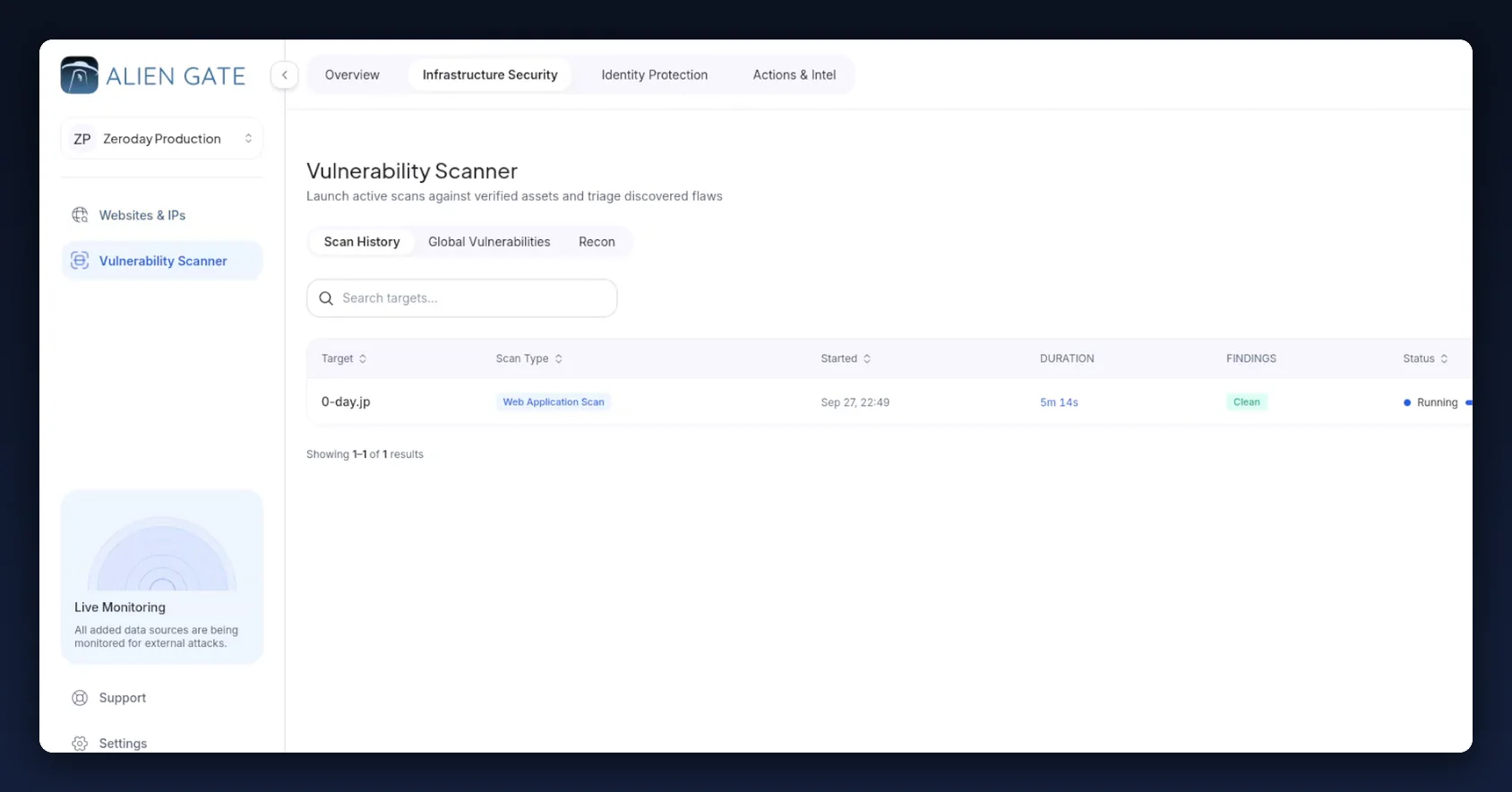The image size is (1512, 792).
Task: Open Websites & IPs in sidebar
Action: 162,215
